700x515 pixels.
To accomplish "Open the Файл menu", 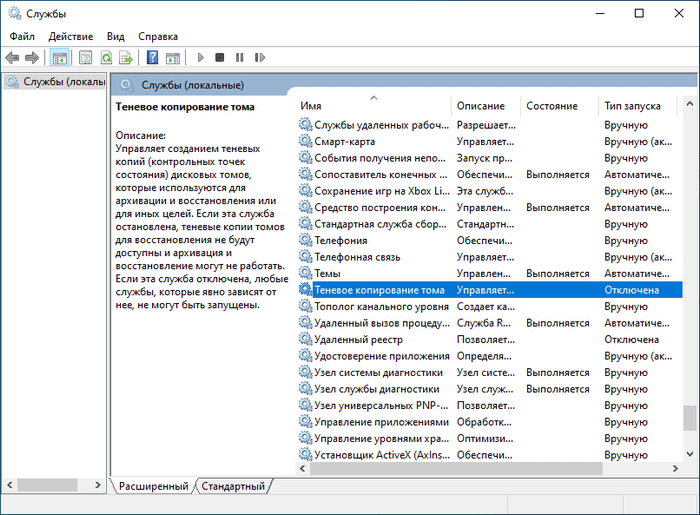I will 22,37.
